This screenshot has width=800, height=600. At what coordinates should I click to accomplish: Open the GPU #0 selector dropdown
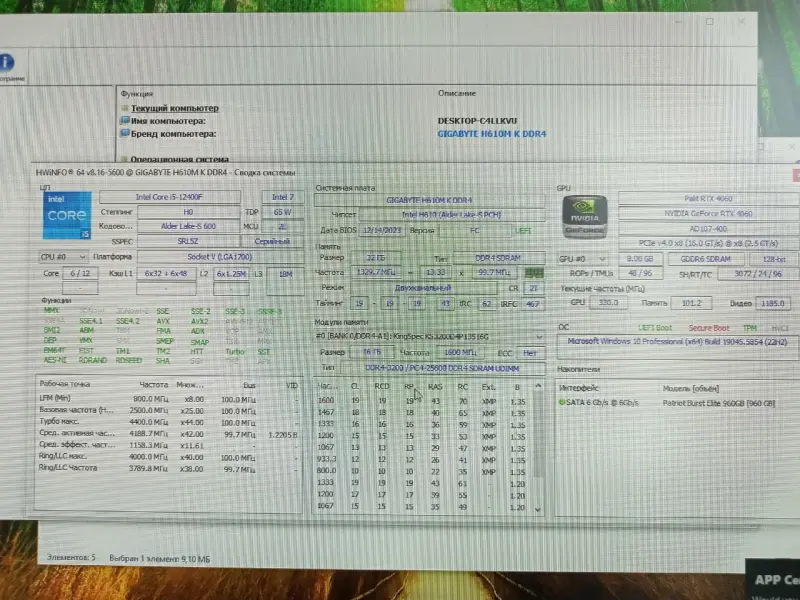point(584,259)
